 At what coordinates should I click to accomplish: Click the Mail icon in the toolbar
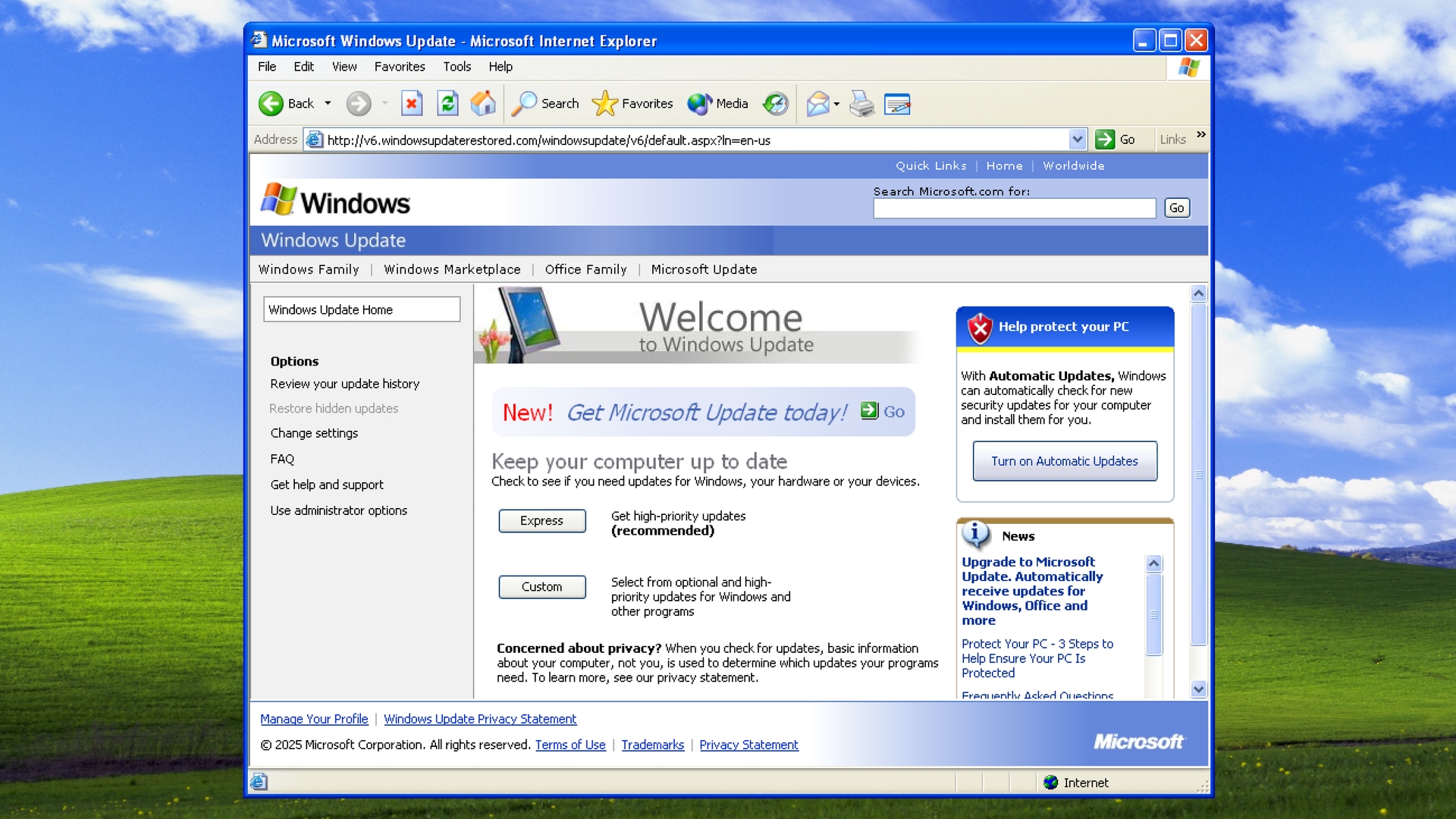[x=818, y=104]
